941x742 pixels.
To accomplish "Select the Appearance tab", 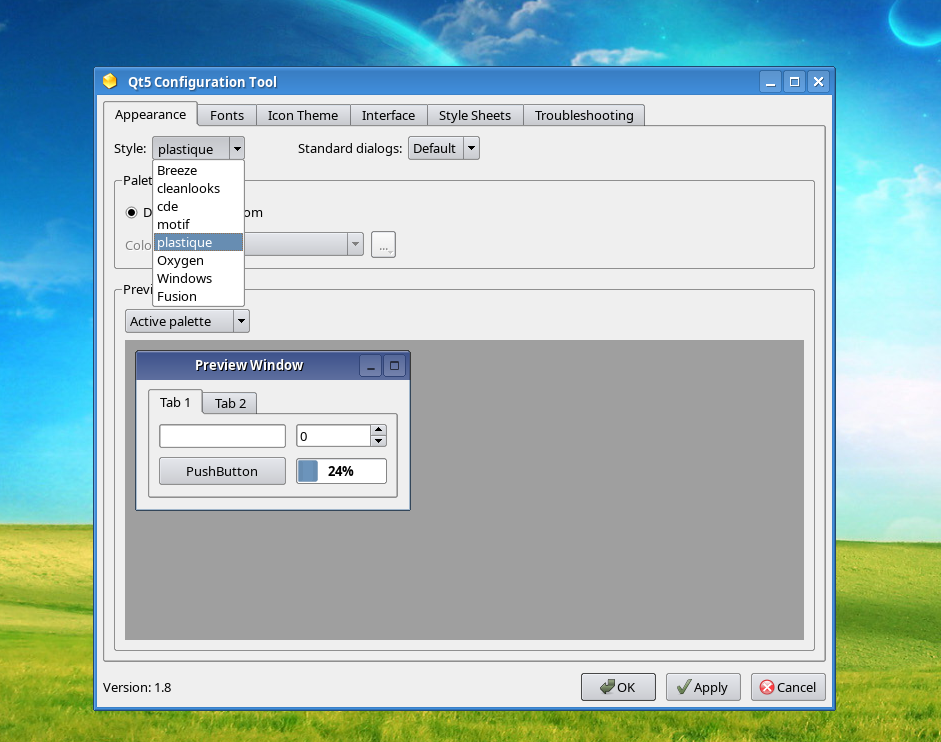I will point(150,114).
